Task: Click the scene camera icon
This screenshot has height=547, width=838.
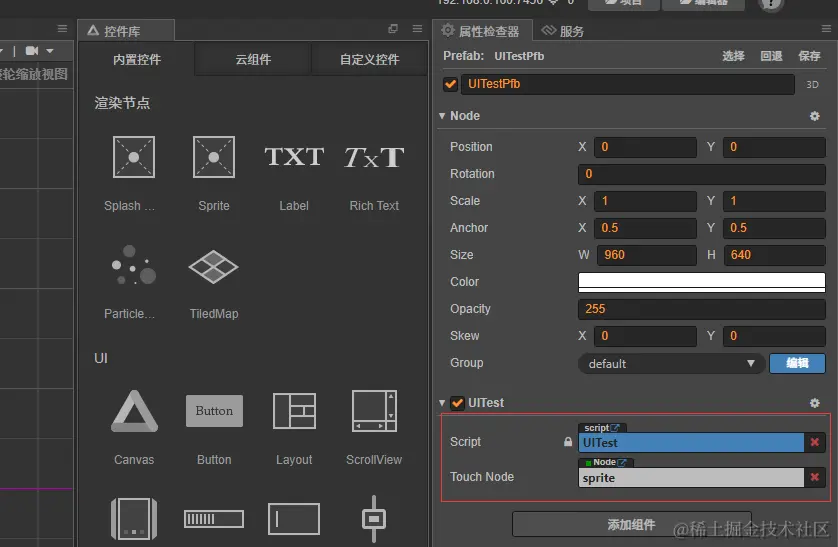Action: click(x=32, y=51)
